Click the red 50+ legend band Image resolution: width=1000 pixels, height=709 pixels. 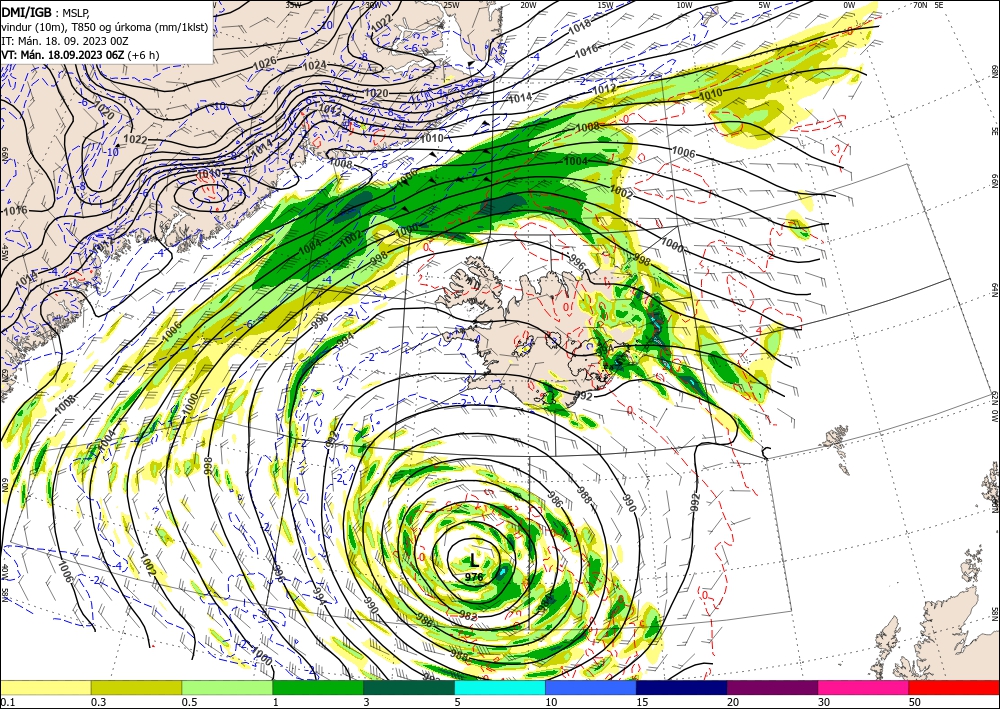(x=954, y=687)
